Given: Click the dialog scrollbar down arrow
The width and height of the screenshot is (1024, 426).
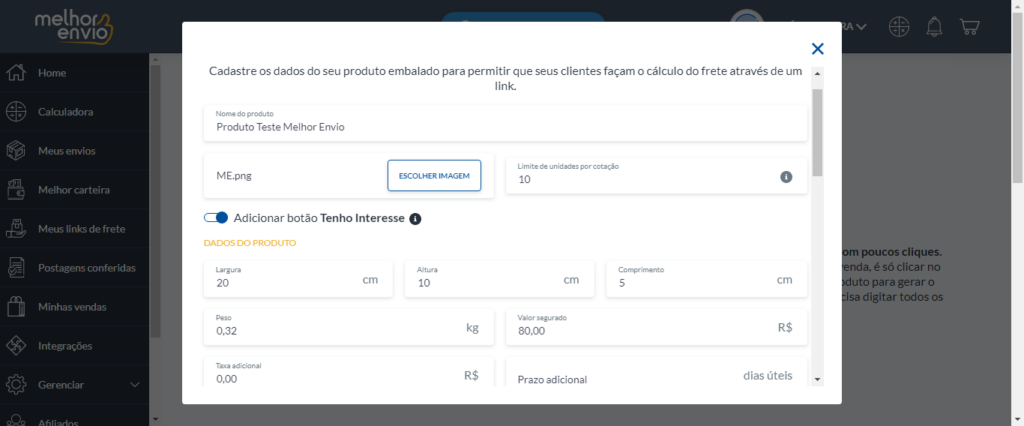Looking at the screenshot, I should [x=817, y=379].
